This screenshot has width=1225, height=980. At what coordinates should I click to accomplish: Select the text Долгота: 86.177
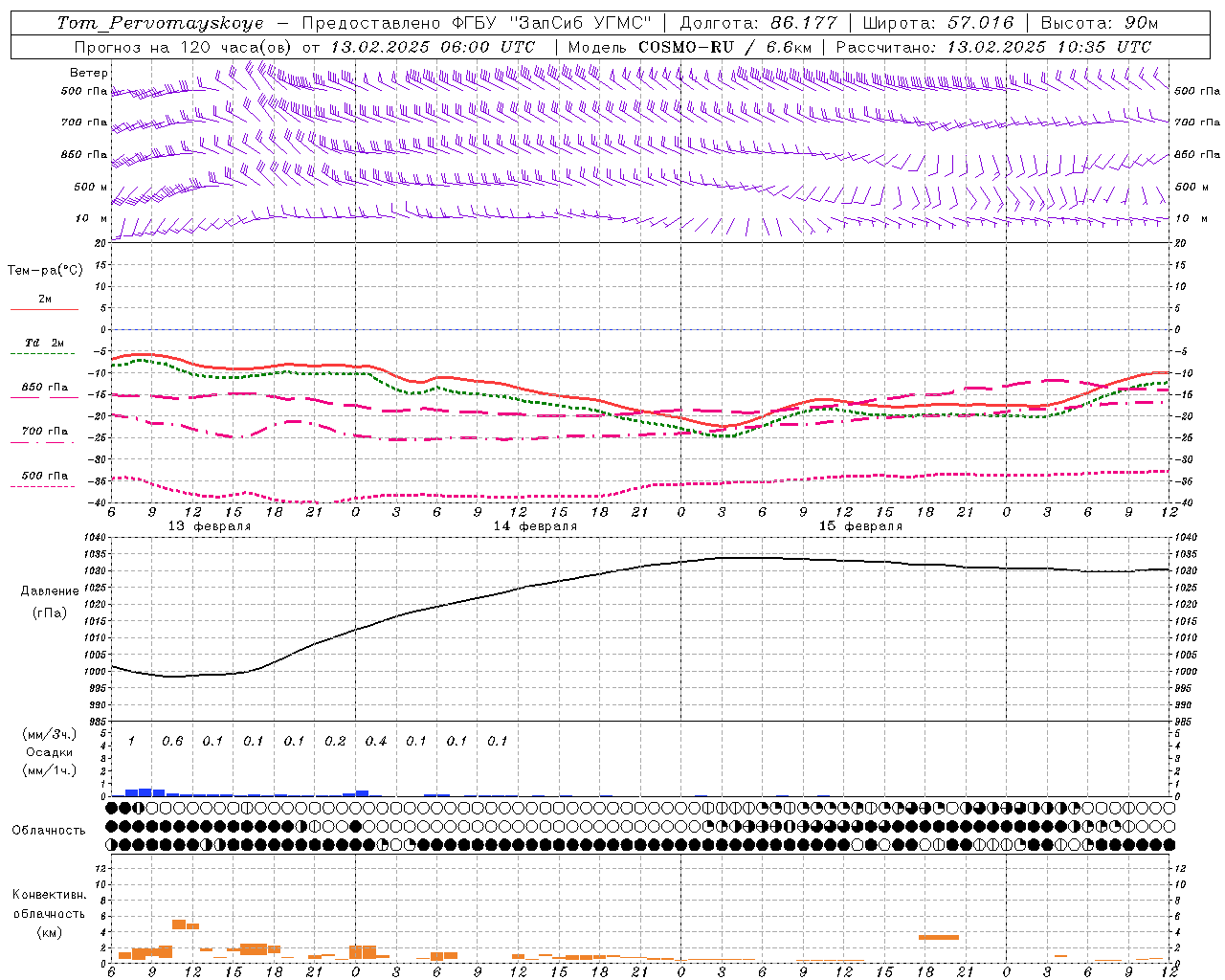(x=758, y=23)
